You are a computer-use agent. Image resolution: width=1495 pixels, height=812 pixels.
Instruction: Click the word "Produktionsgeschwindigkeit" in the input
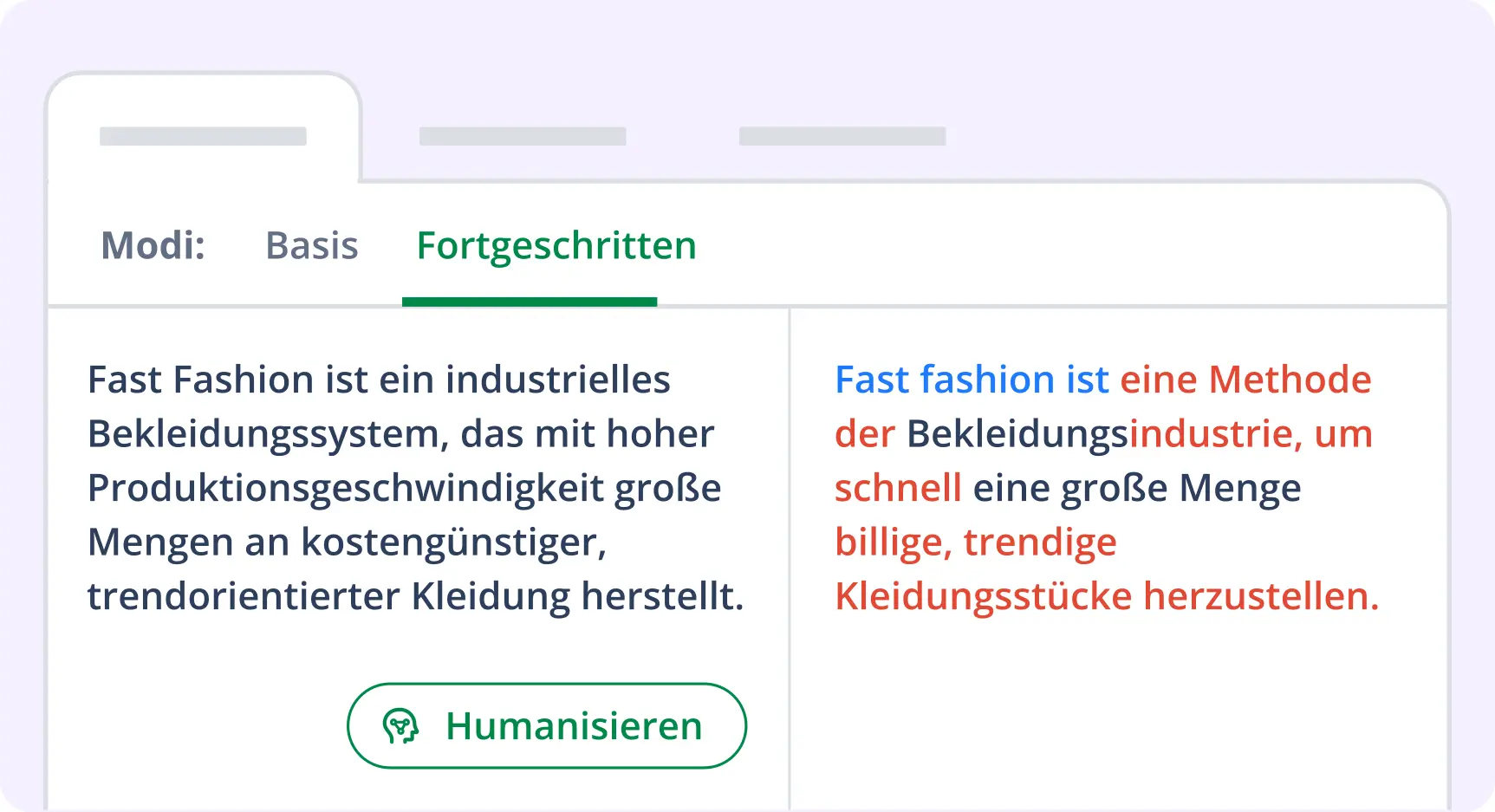[x=347, y=488]
